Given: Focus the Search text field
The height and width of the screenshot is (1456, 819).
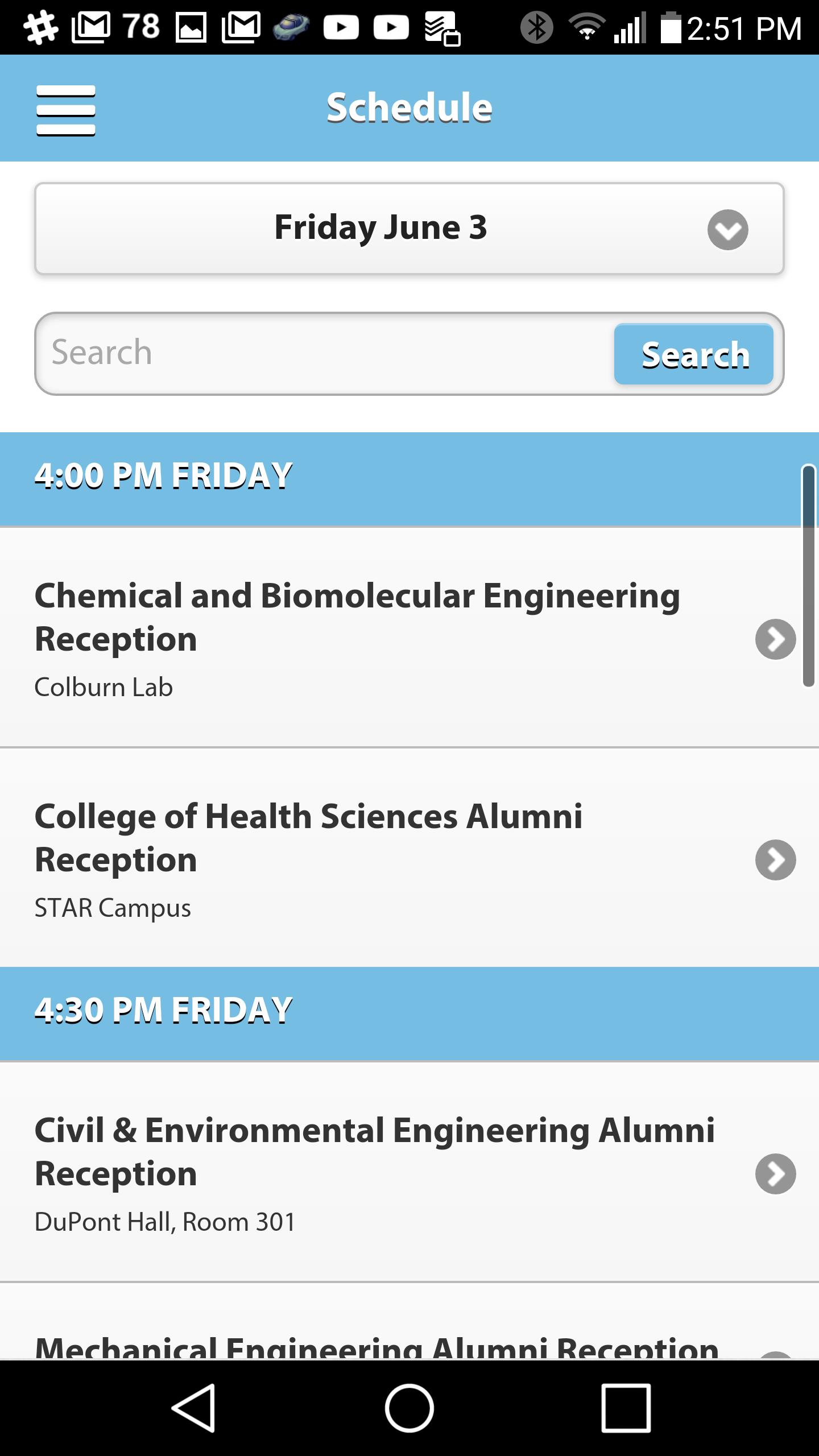Looking at the screenshot, I should pos(324,353).
